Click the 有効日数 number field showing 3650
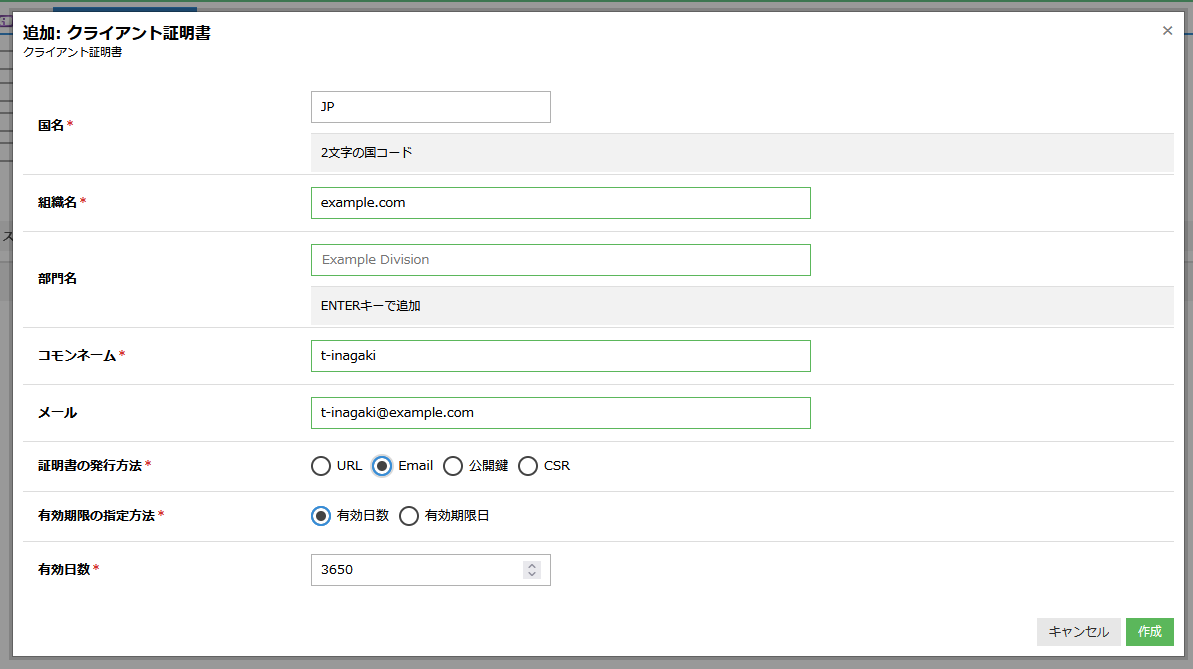The width and height of the screenshot is (1193, 669). pyautogui.click(x=415, y=570)
